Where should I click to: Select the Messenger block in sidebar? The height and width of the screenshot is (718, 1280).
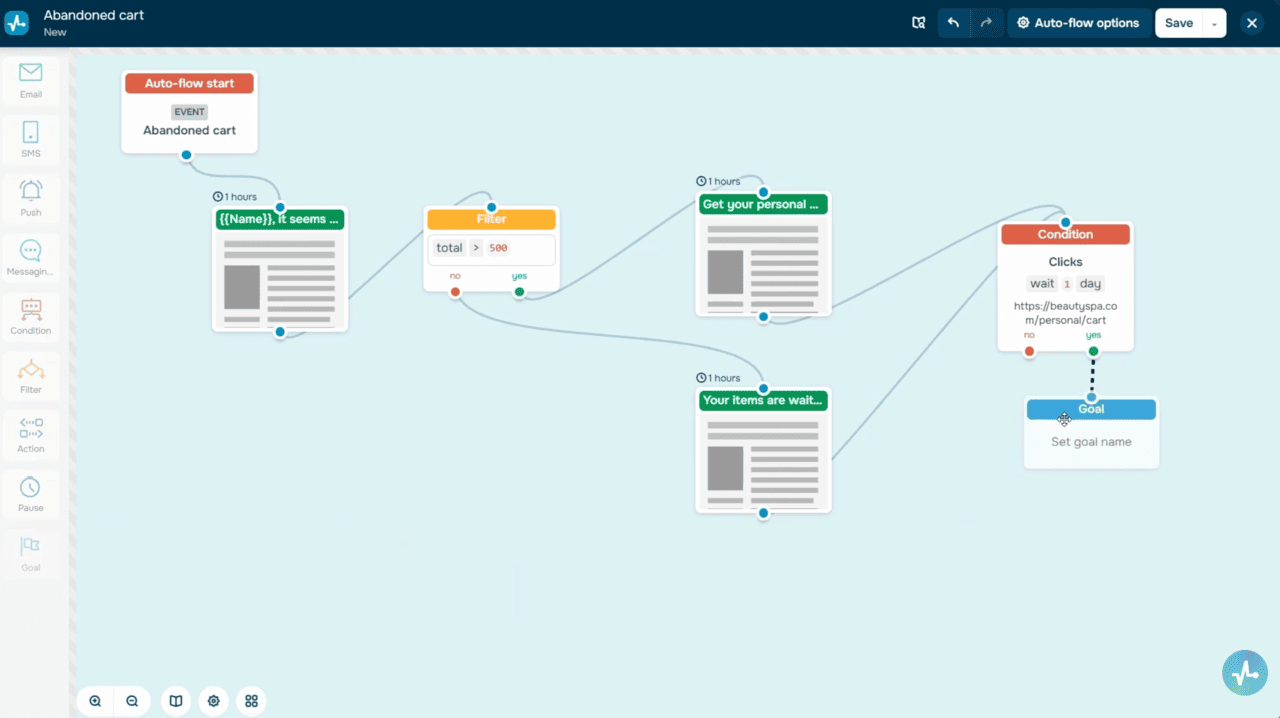(31, 258)
